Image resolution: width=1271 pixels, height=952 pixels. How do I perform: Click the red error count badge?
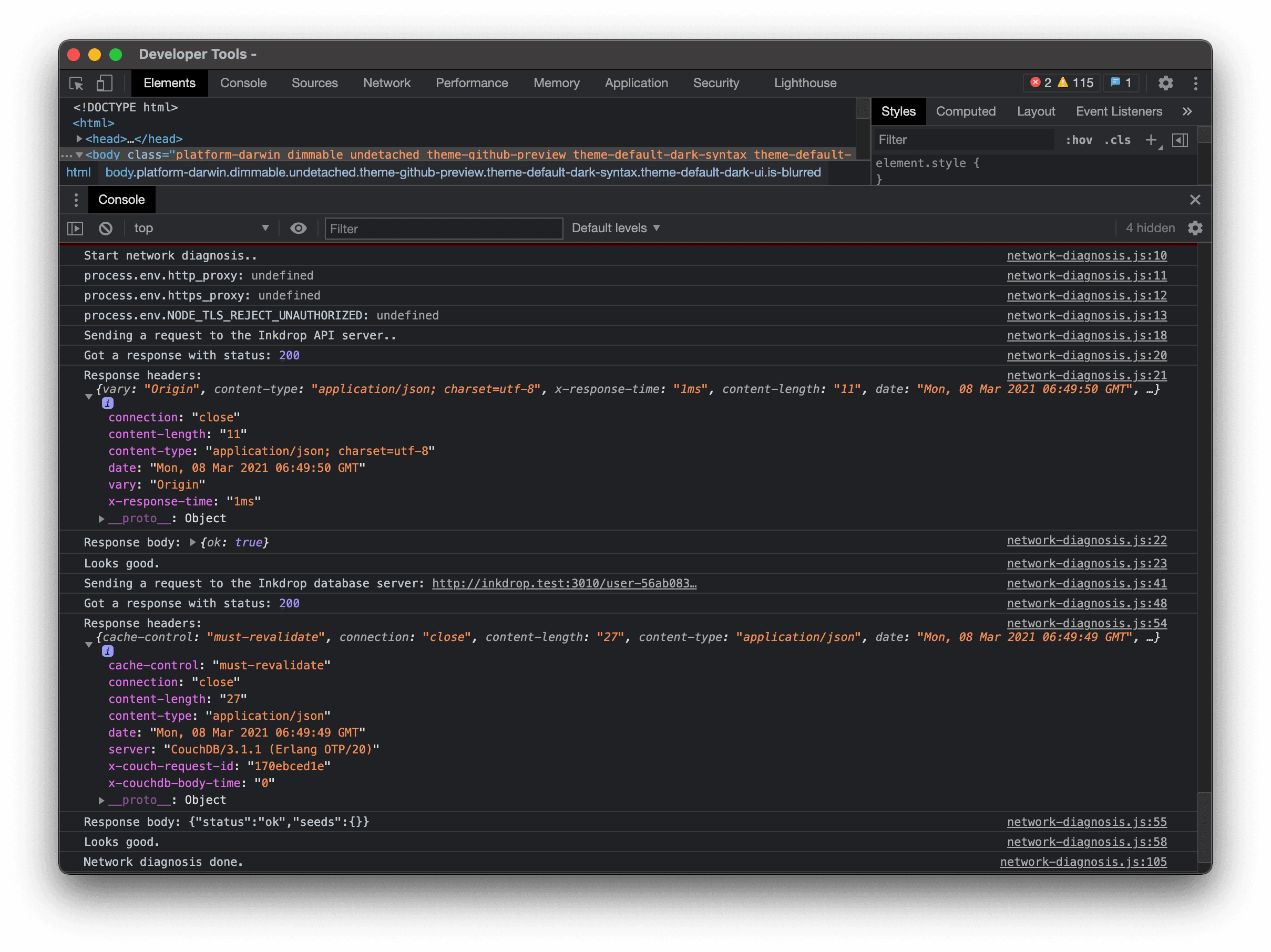1041,83
